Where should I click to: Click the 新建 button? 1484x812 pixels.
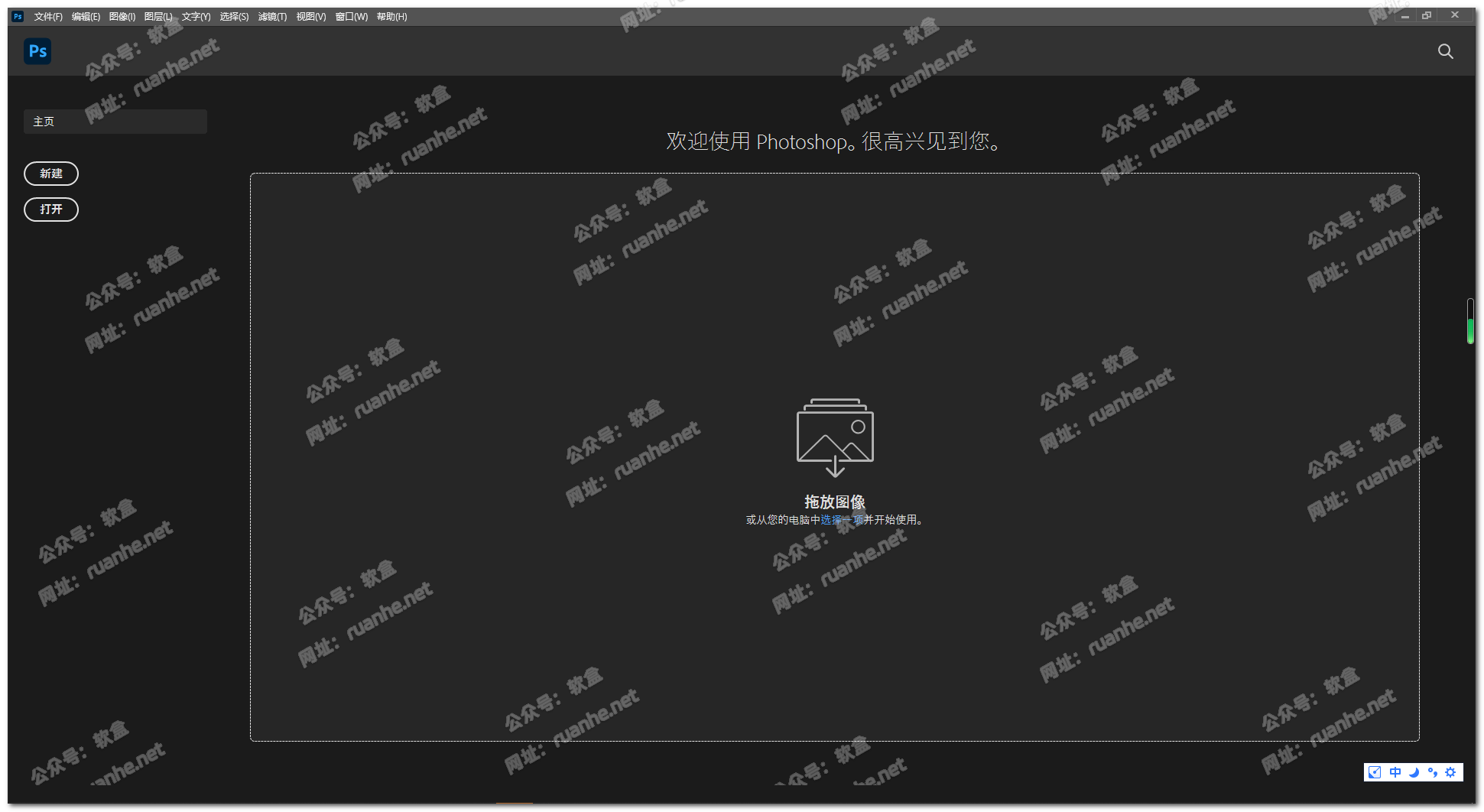pos(51,174)
